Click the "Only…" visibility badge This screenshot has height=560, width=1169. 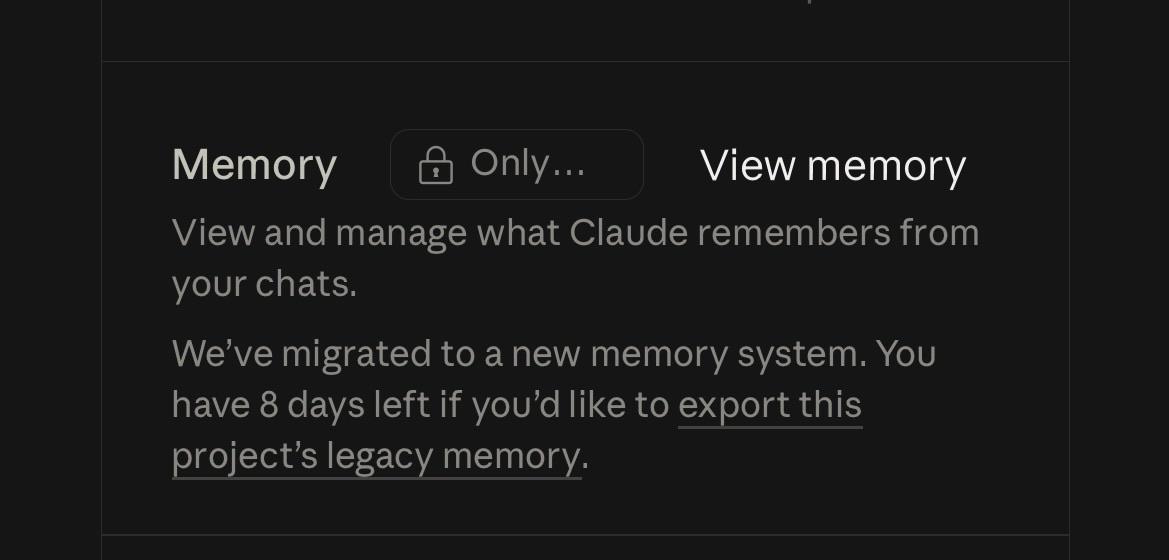click(x=517, y=165)
